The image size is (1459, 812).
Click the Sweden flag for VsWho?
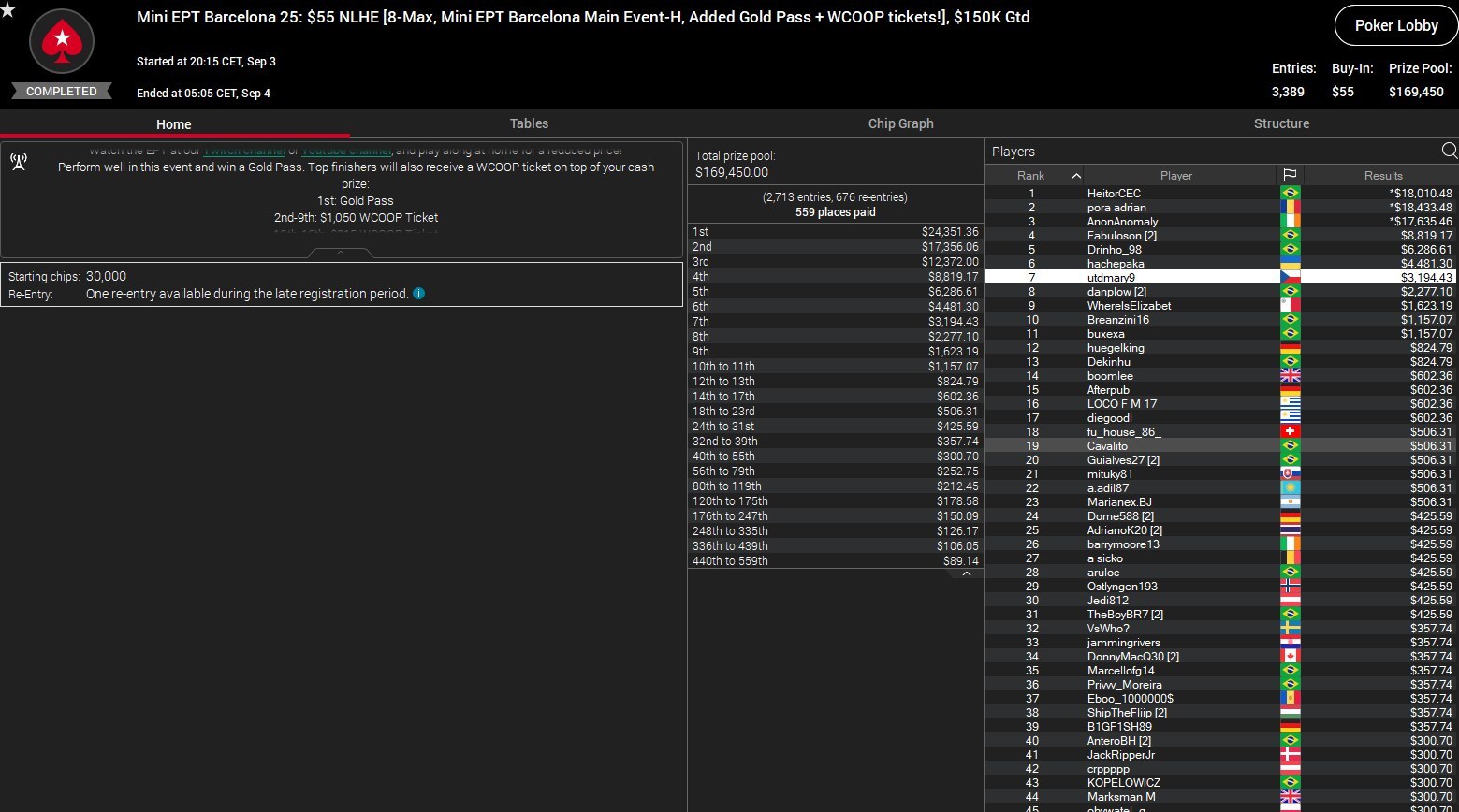click(1291, 628)
